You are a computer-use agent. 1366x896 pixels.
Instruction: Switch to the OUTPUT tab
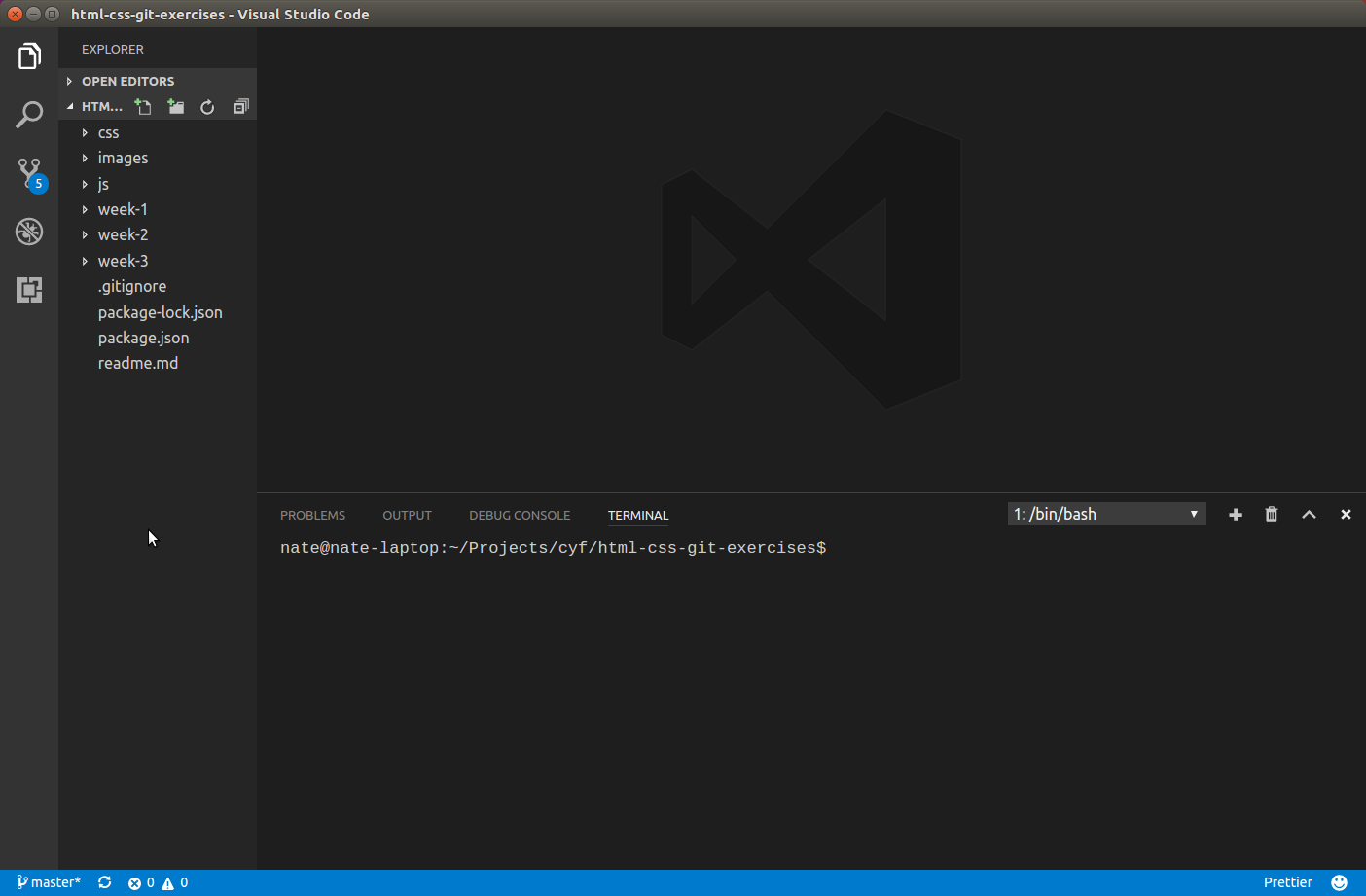click(407, 515)
